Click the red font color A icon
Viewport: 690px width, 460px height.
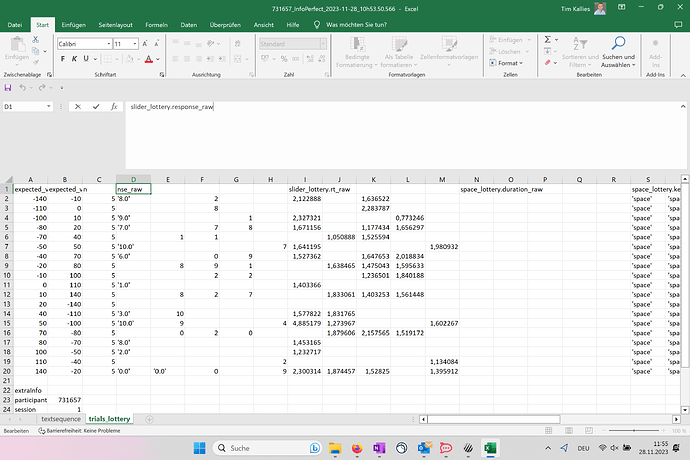(x=149, y=59)
